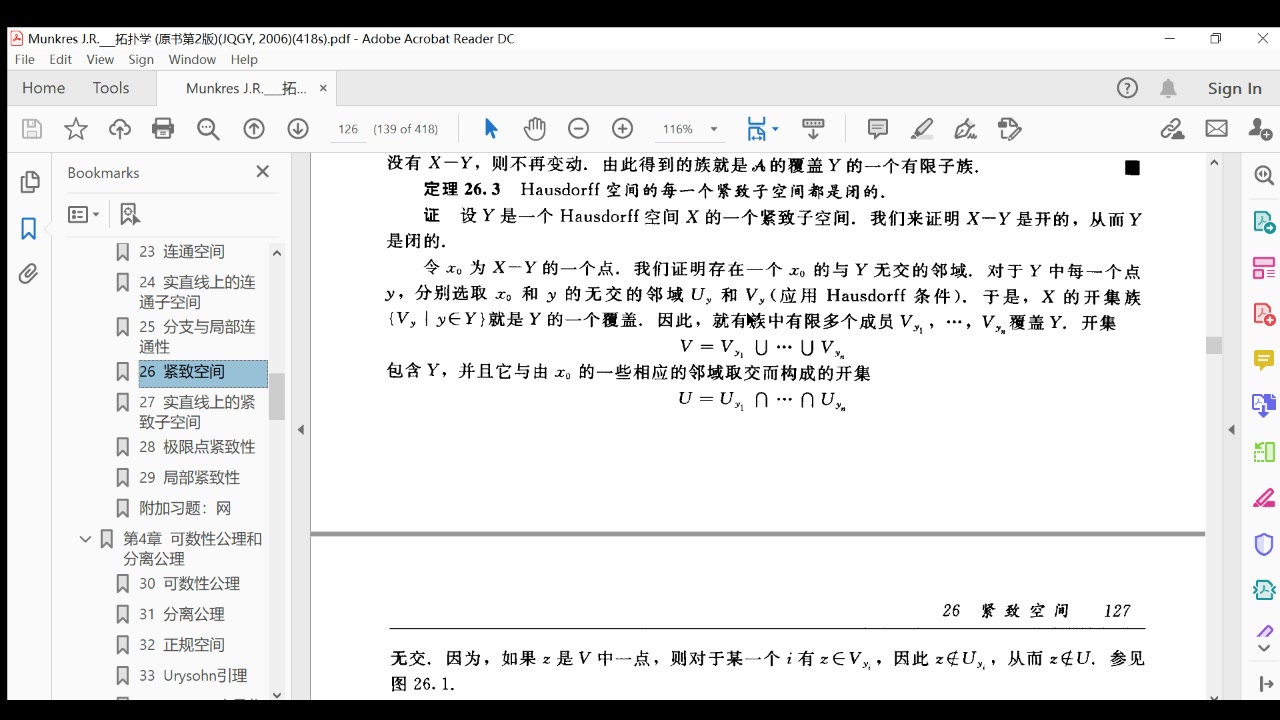The height and width of the screenshot is (720, 1280).
Task: Select bookmark 26 紧致空间
Action: pyautogui.click(x=203, y=372)
